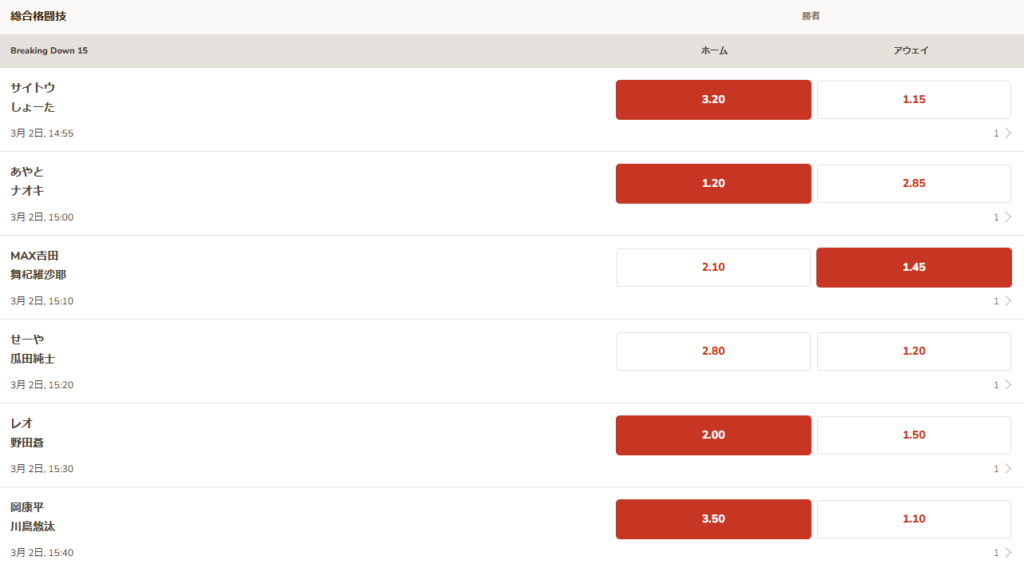
Task: Expand more markets for サイトウ vs しょーた
Action: (x=1002, y=133)
